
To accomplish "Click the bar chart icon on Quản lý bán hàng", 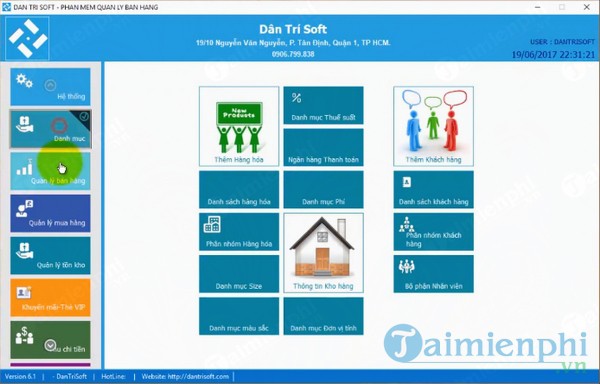I will tap(24, 167).
